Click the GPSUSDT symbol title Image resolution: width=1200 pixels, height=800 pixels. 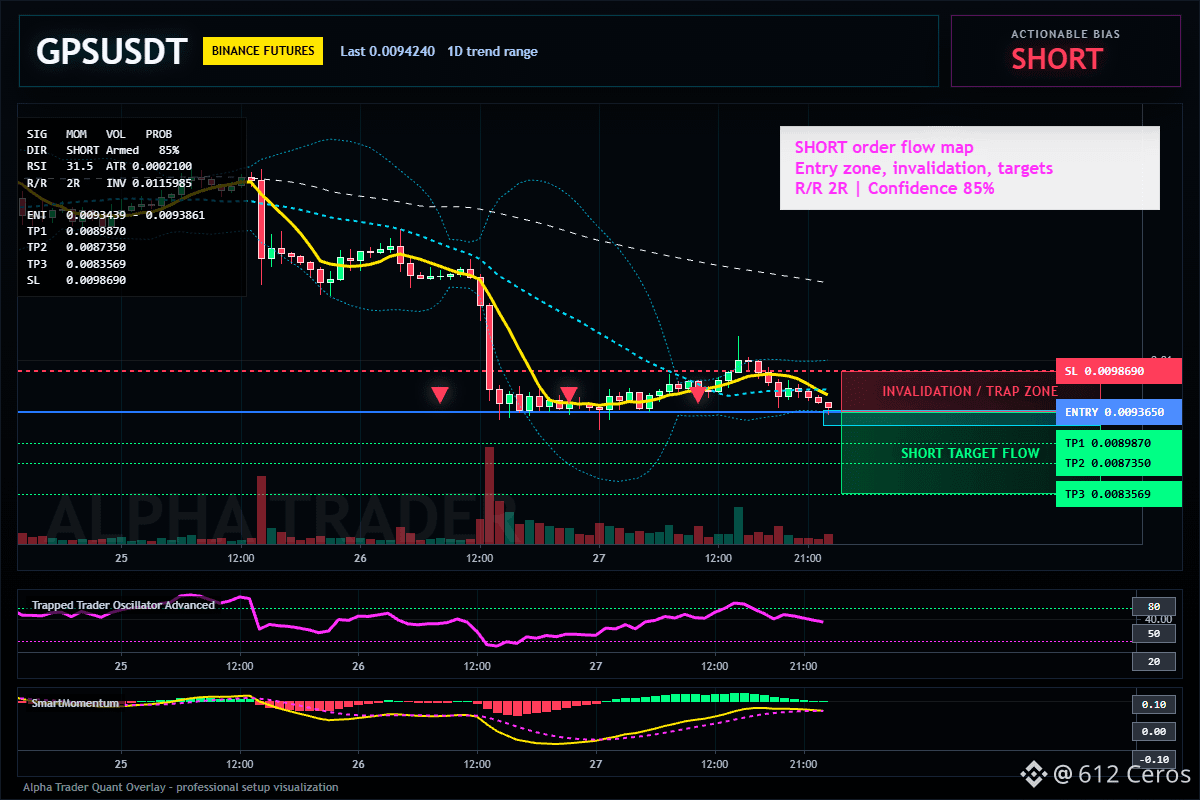[111, 51]
